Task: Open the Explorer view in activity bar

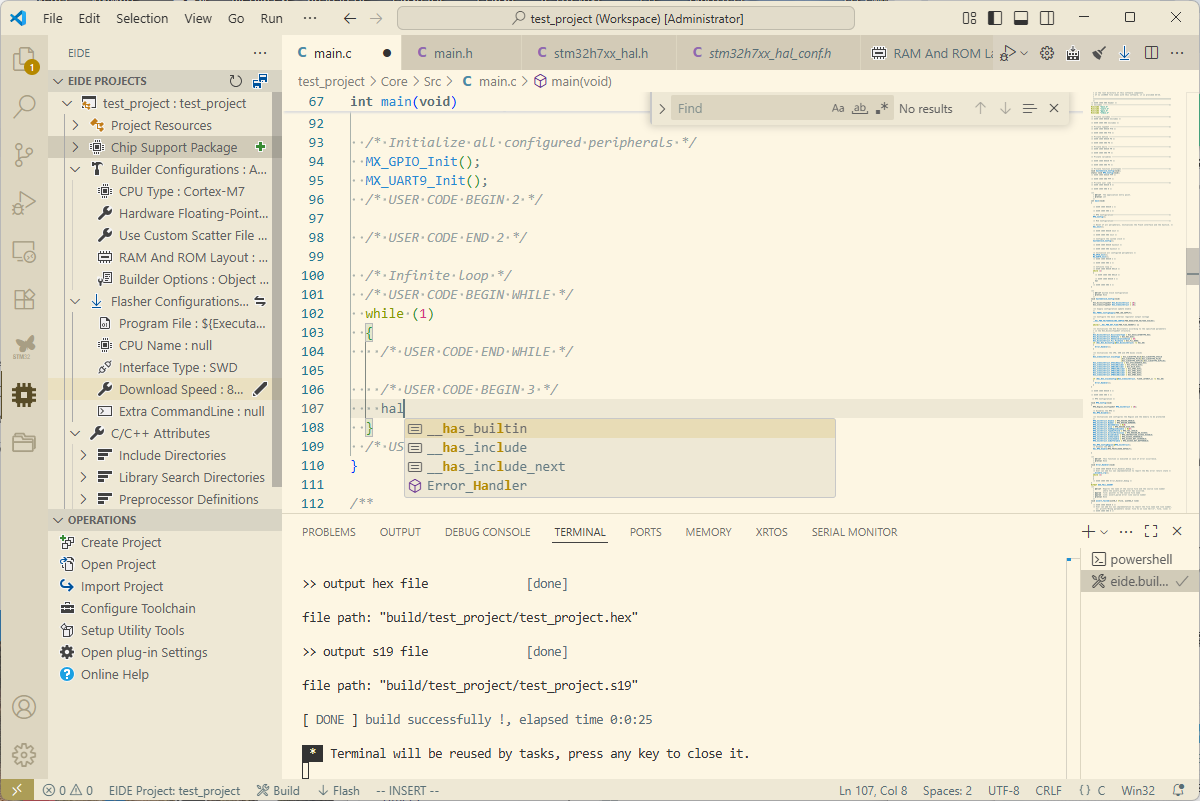Action: tap(24, 59)
